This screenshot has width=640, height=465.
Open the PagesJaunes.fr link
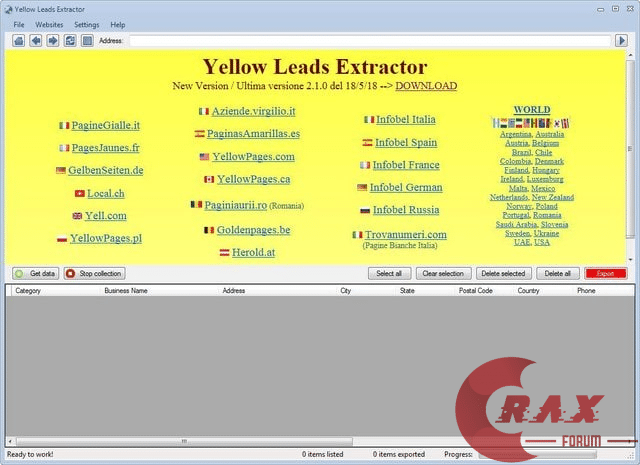106,148
